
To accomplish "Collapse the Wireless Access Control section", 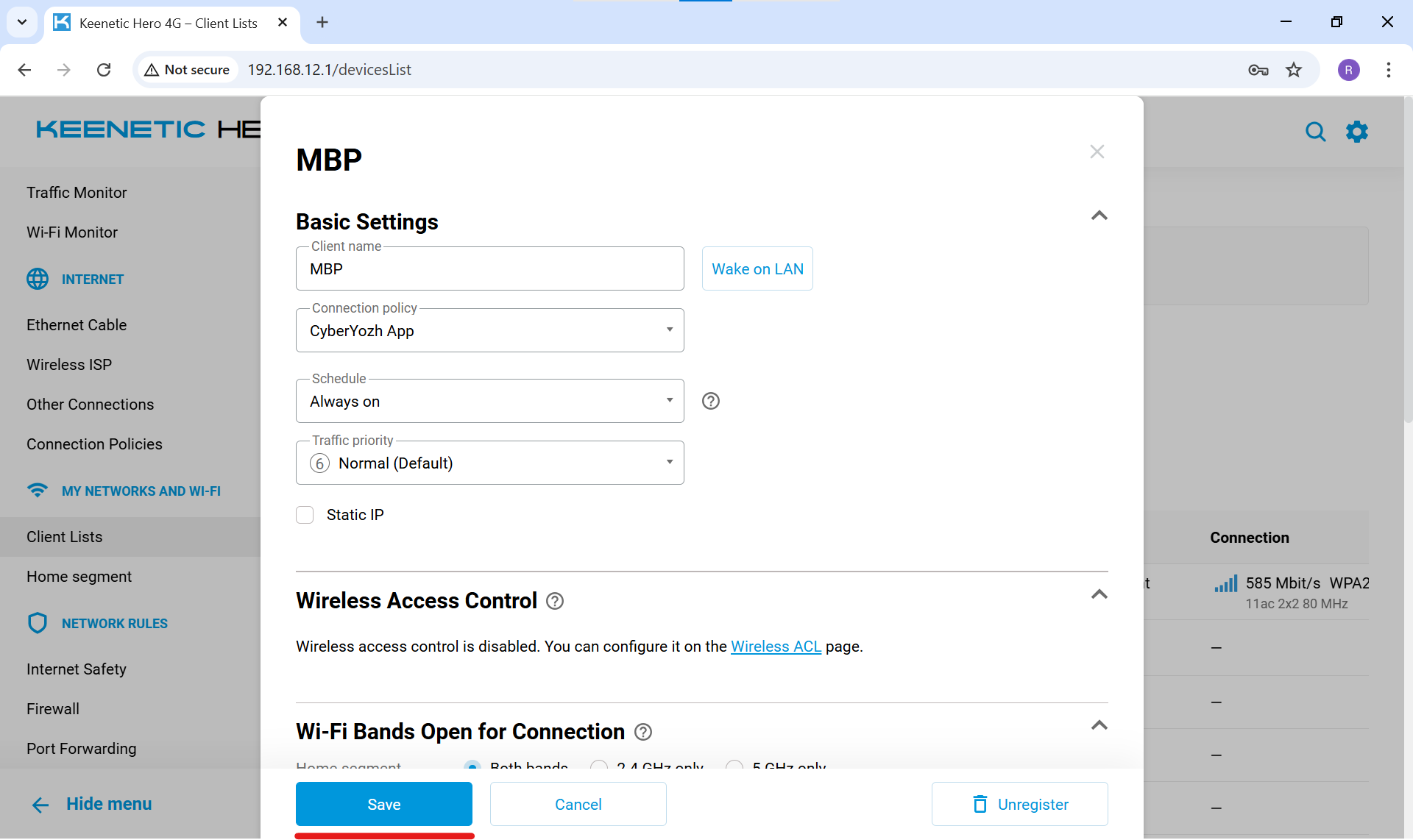I will point(1099,594).
